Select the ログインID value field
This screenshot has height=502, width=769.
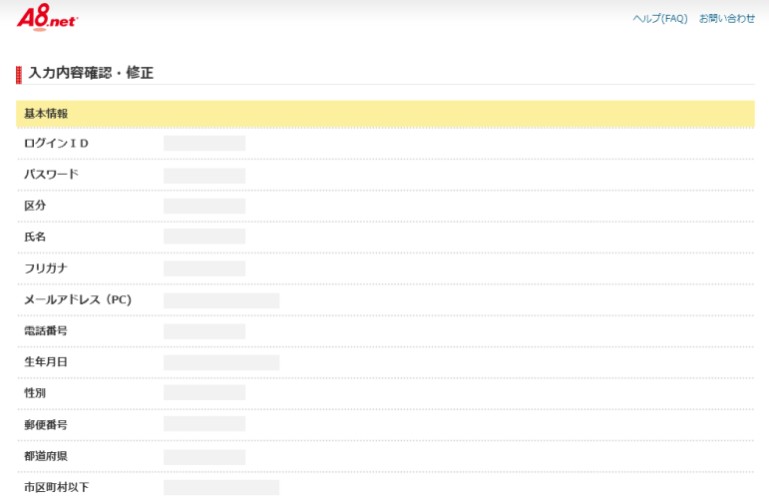click(204, 143)
